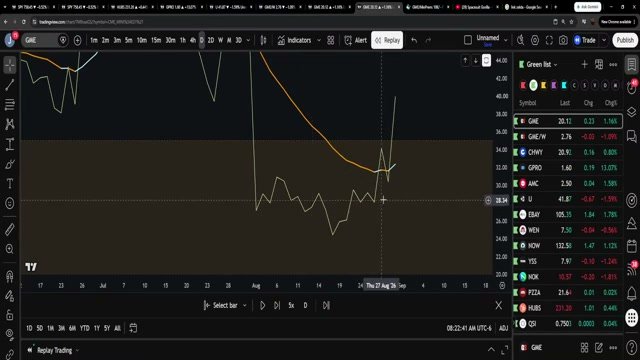This screenshot has width=640, height=360.
Task: Toggle Replay mode off
Action: coord(387,40)
